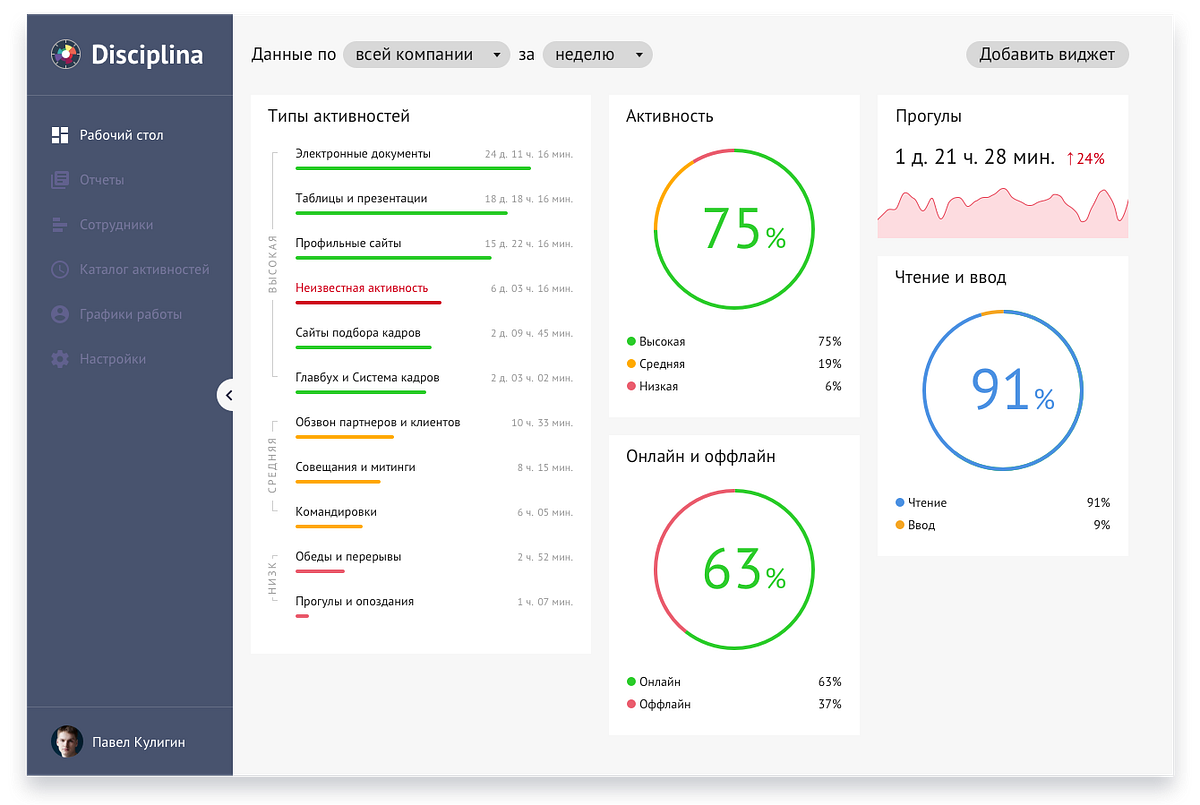Click the Каталог активностей clock icon
Image resolution: width=1200 pixels, height=805 pixels.
[x=60, y=269]
